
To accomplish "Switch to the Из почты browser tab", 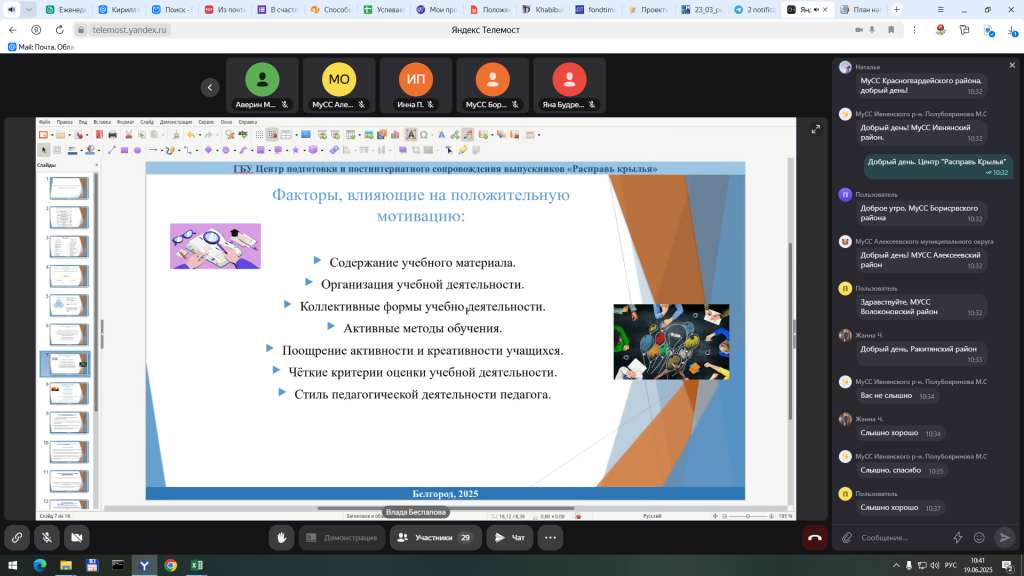I will [225, 10].
